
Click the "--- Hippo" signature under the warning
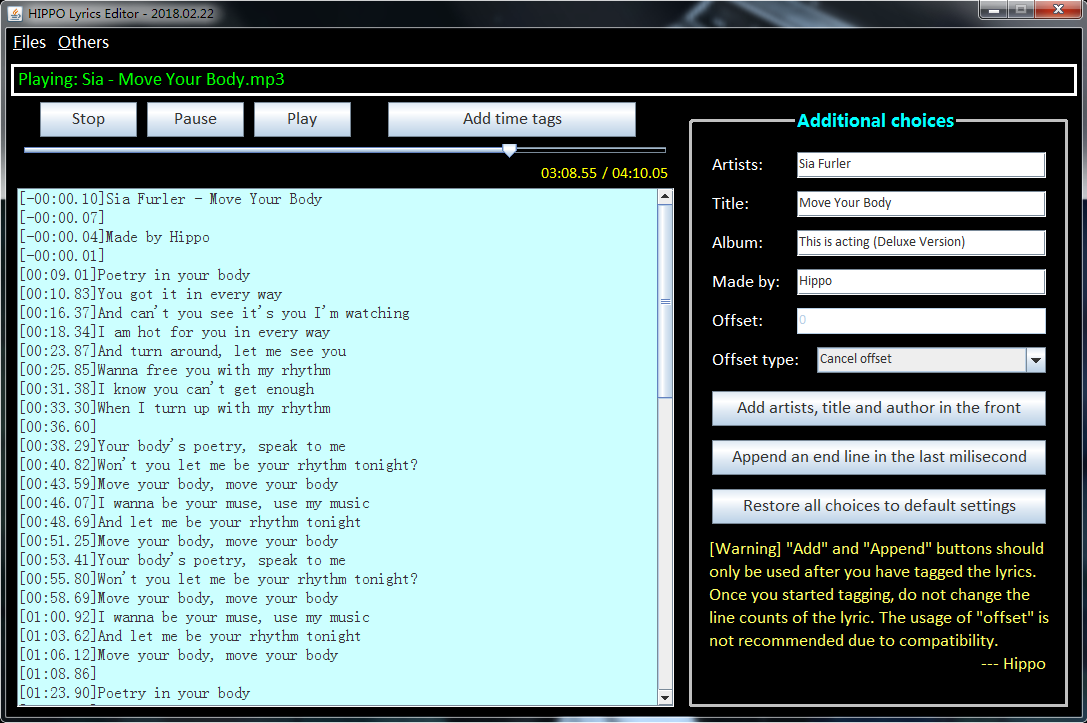tap(1013, 664)
